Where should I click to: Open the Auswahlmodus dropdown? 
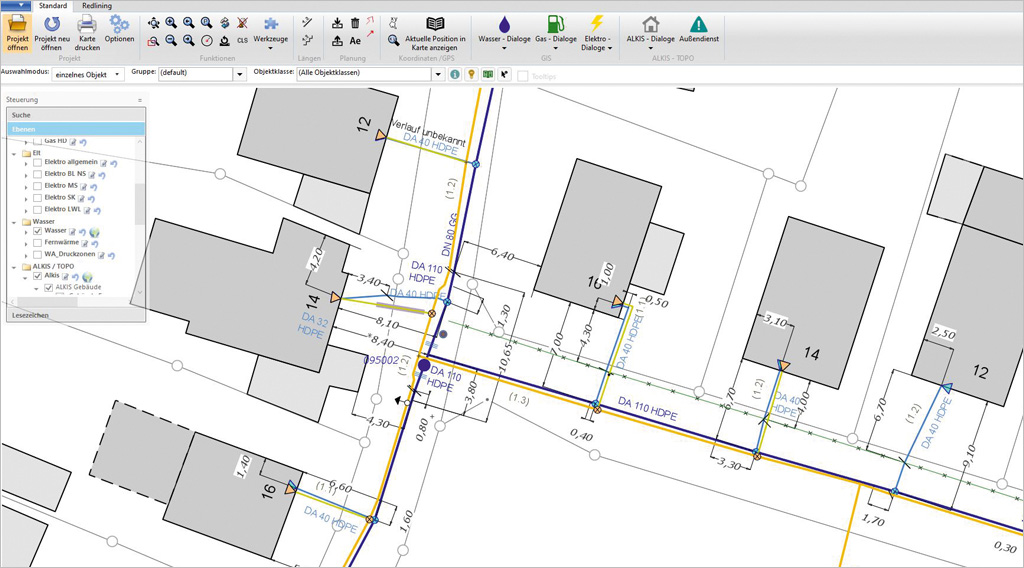pos(117,74)
